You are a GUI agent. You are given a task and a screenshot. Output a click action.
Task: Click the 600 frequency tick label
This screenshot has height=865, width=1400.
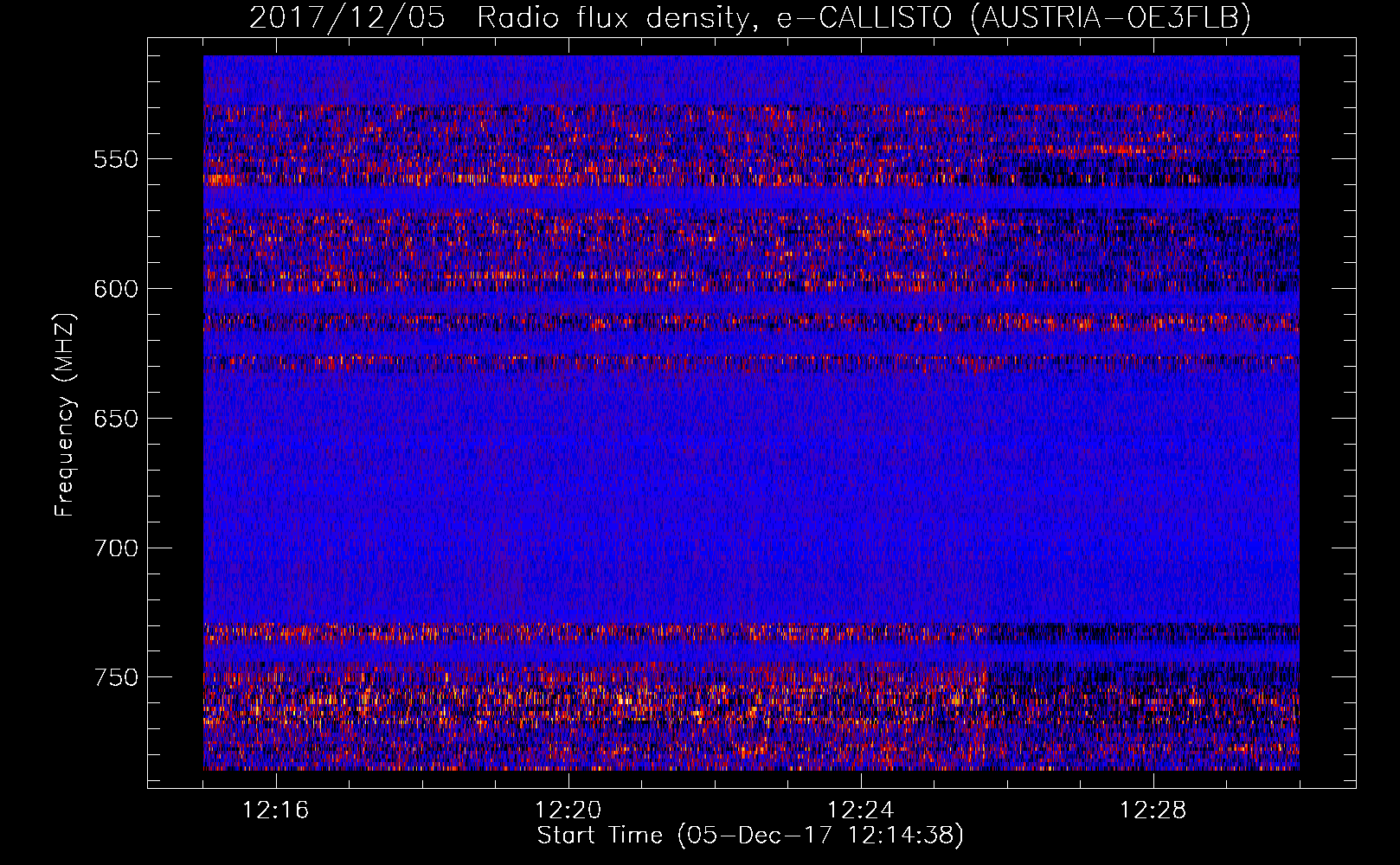(116, 289)
